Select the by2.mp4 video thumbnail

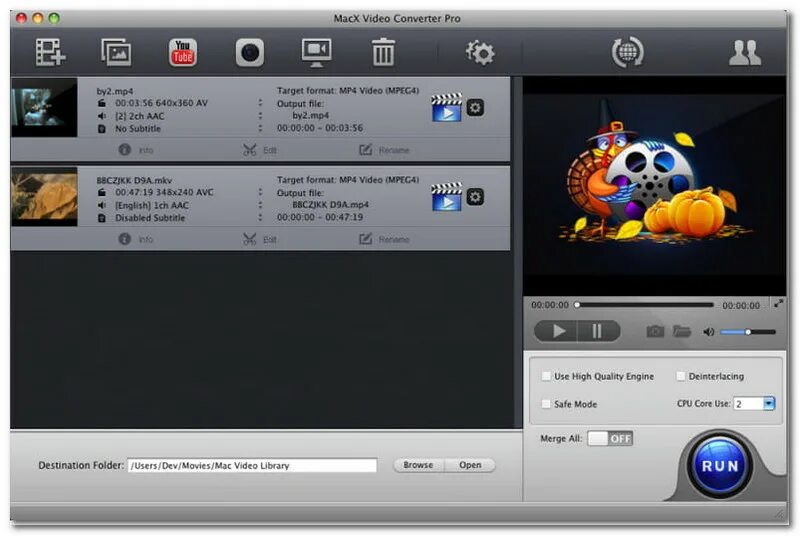tap(44, 108)
